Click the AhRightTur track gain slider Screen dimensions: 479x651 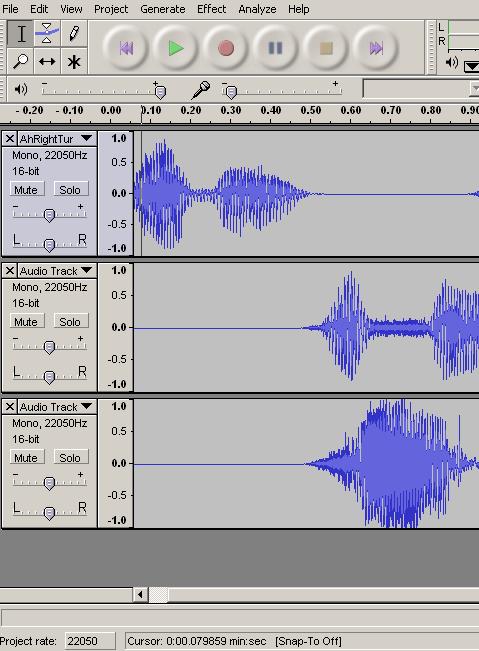point(49,214)
